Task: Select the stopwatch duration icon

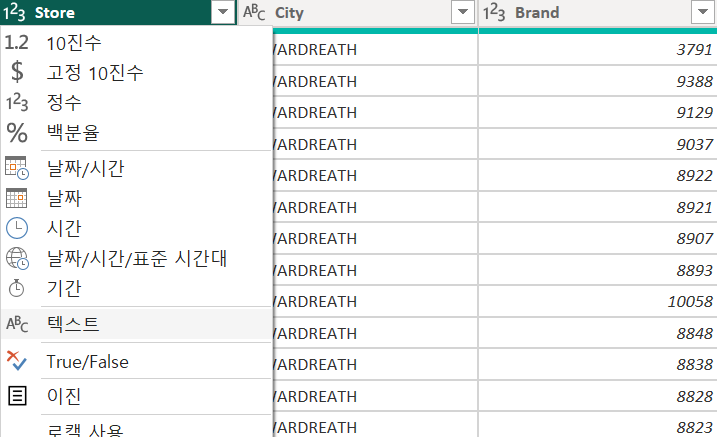Action: tap(17, 288)
